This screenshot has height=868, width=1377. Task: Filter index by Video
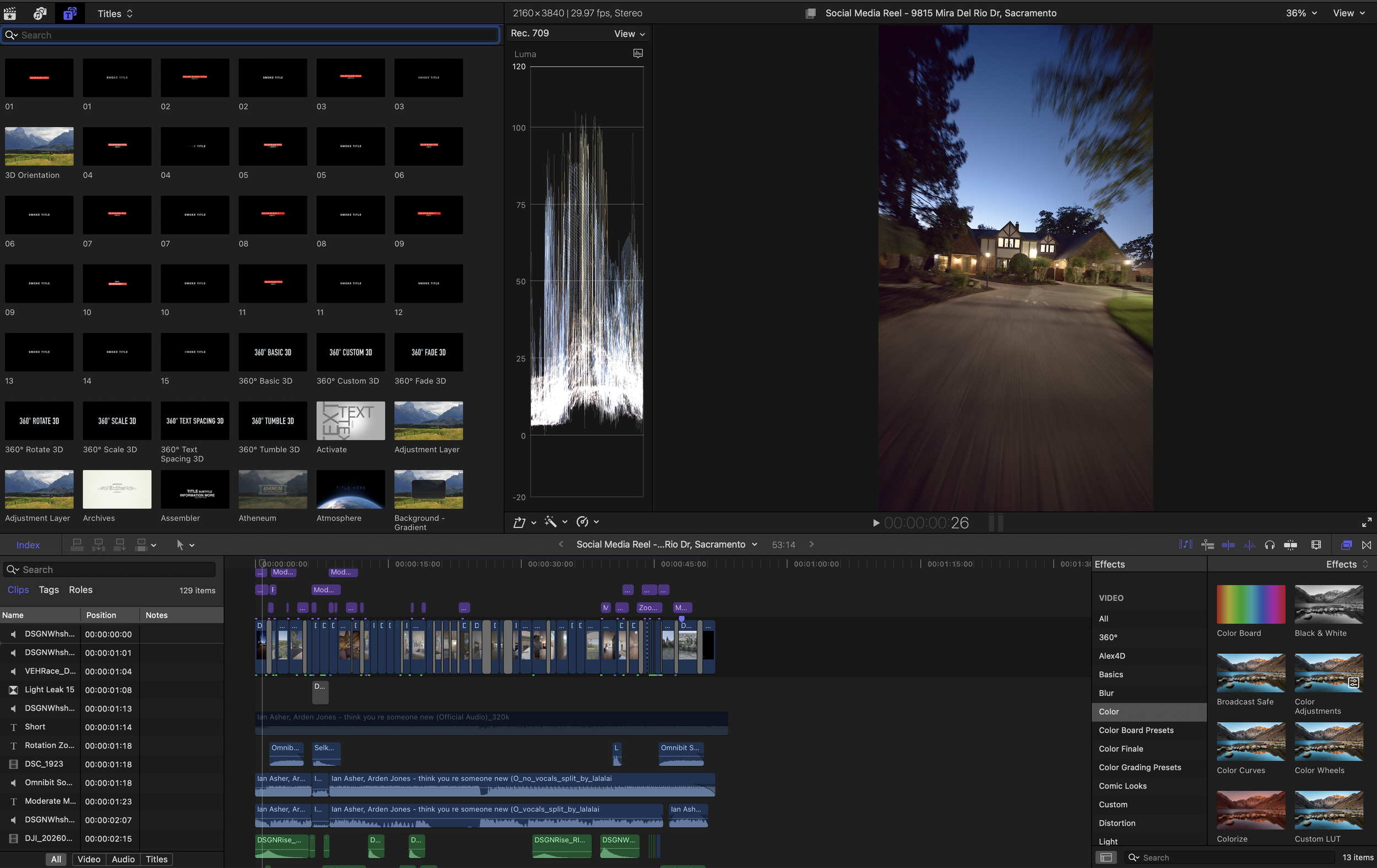89,859
